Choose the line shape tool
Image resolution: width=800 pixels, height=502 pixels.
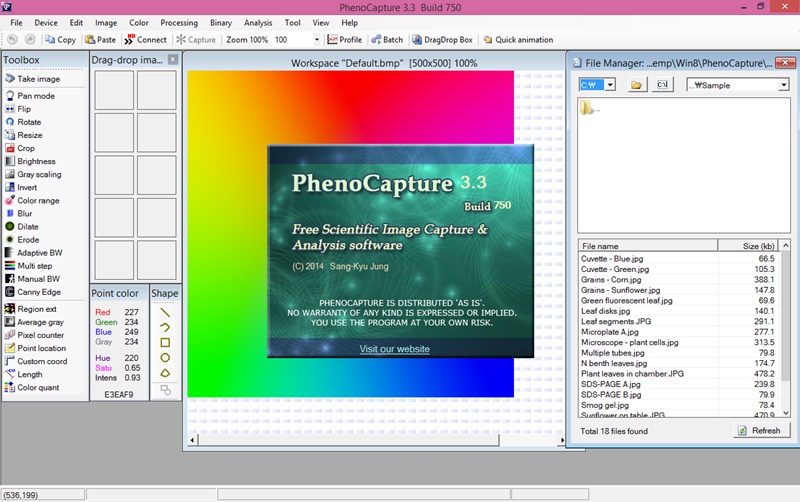165,312
